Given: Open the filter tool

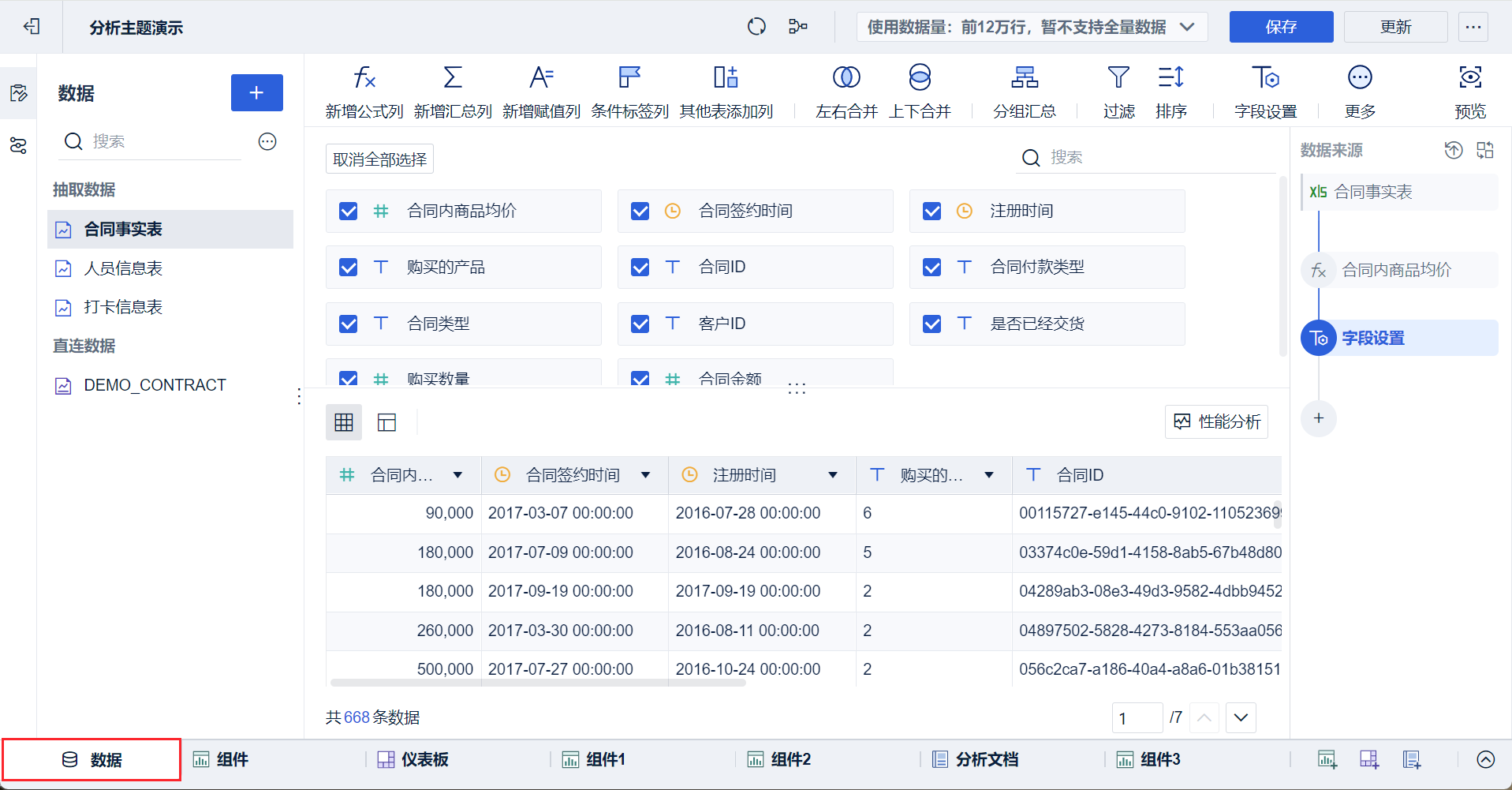Looking at the screenshot, I should point(1118,92).
